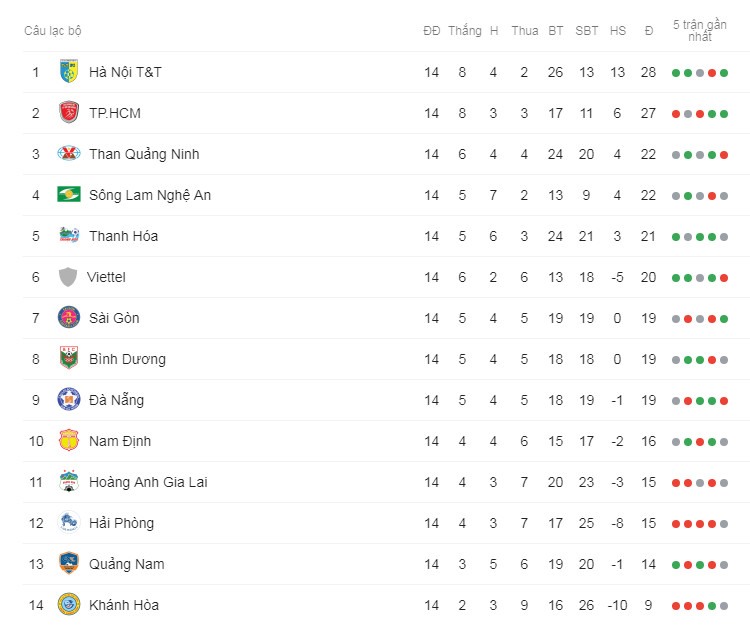Select the Quảng Nam team row name
750x639 pixels.
tap(127, 564)
